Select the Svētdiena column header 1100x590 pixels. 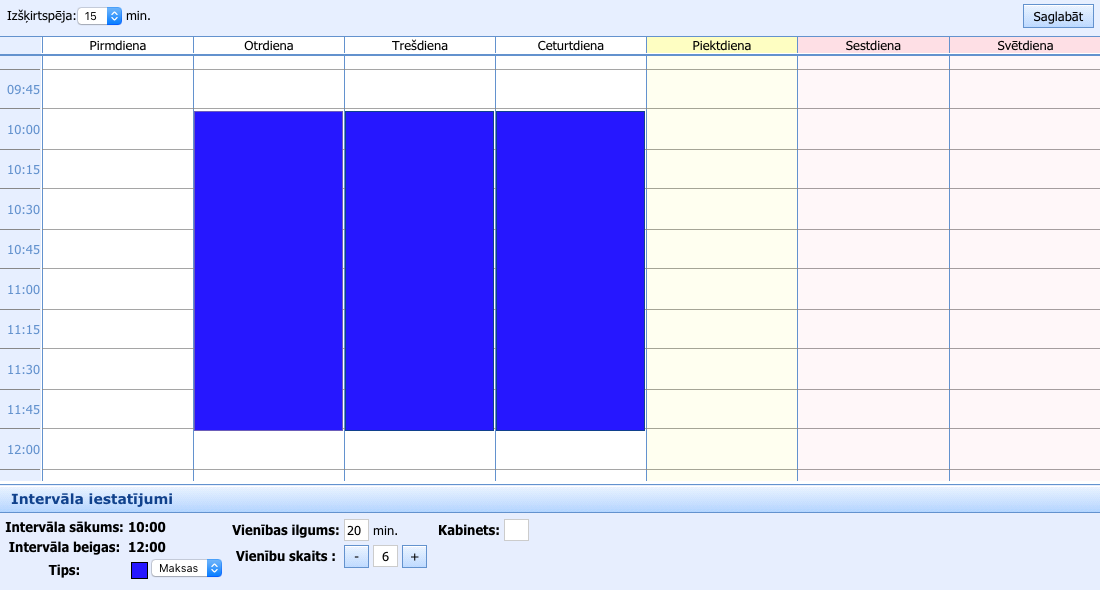point(1024,46)
